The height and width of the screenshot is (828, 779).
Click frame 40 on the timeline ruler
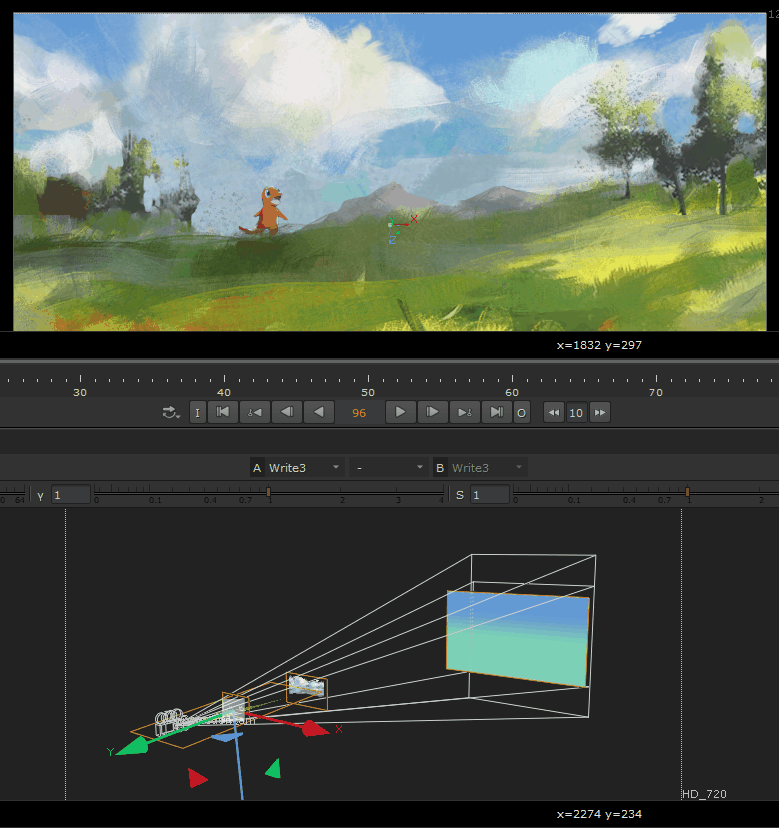224,392
